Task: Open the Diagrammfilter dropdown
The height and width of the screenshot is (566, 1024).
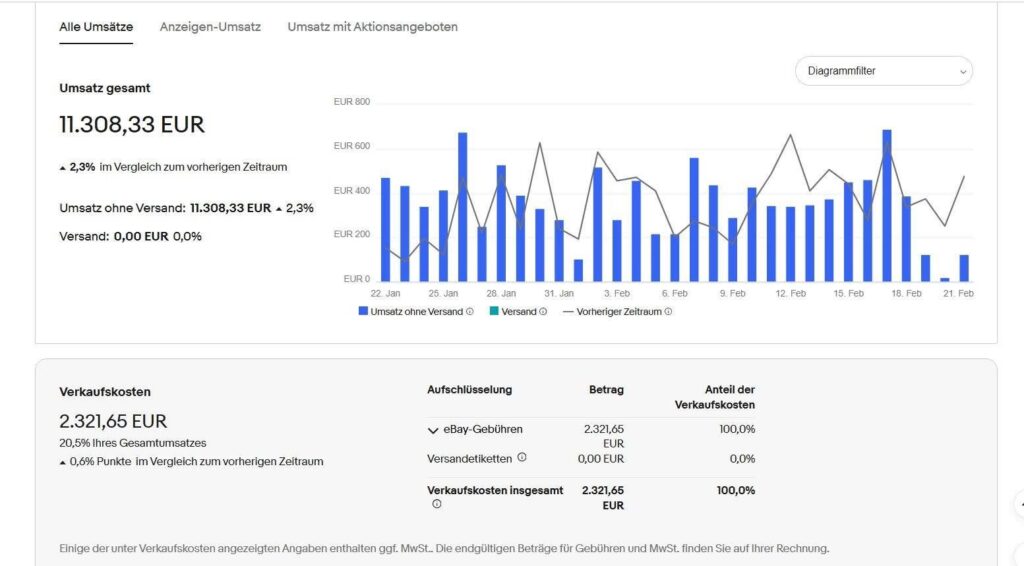Action: point(883,71)
